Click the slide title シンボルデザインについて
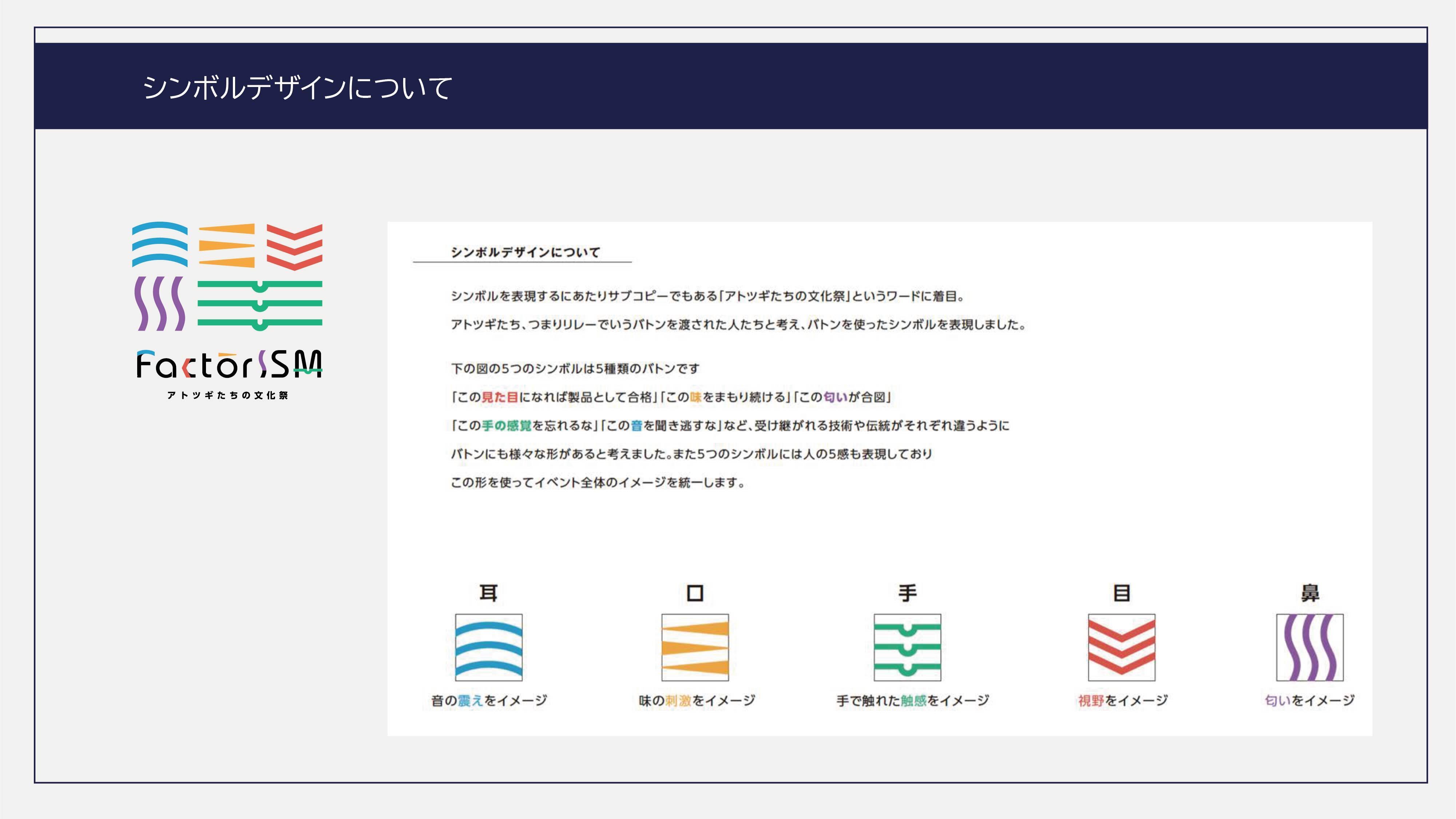This screenshot has height=819, width=1456. (297, 88)
